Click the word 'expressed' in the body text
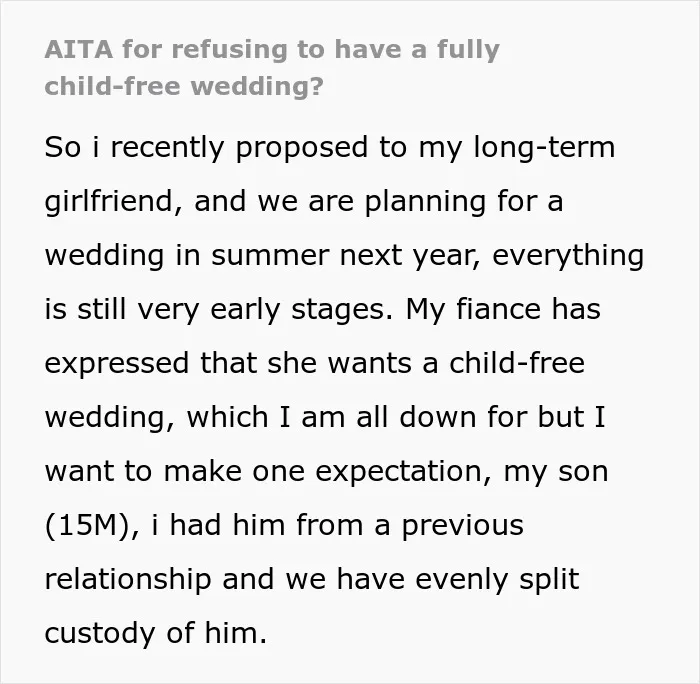700x684 pixels. tap(117, 364)
